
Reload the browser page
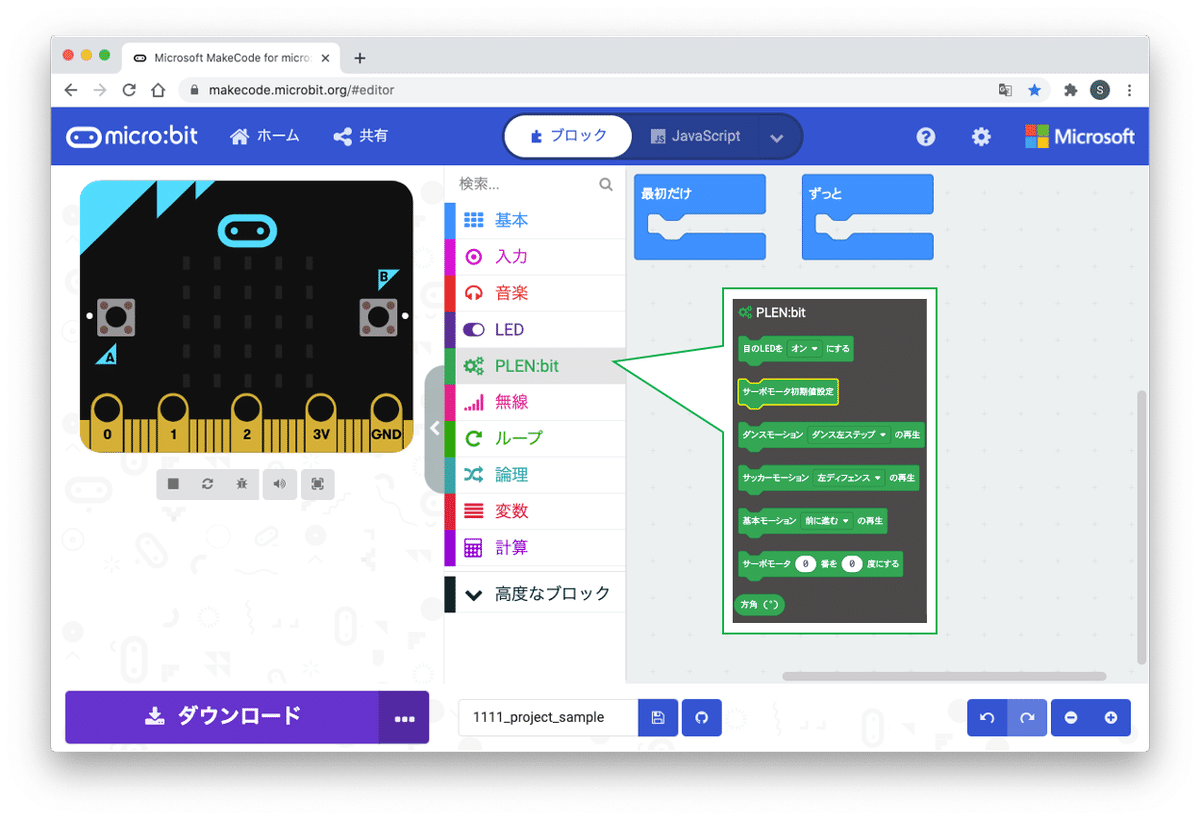129,90
